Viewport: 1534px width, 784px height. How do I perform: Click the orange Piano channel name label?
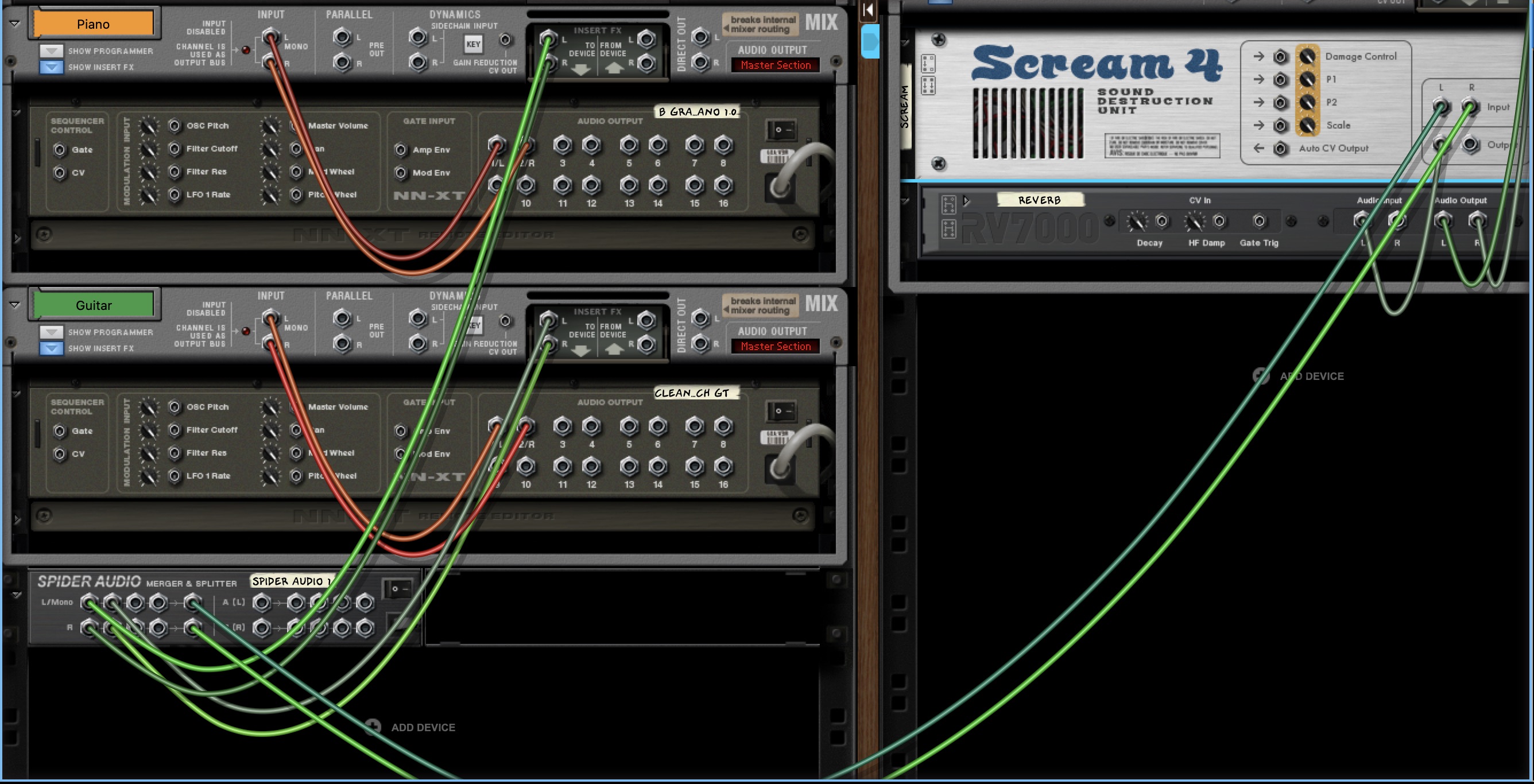pyautogui.click(x=94, y=24)
